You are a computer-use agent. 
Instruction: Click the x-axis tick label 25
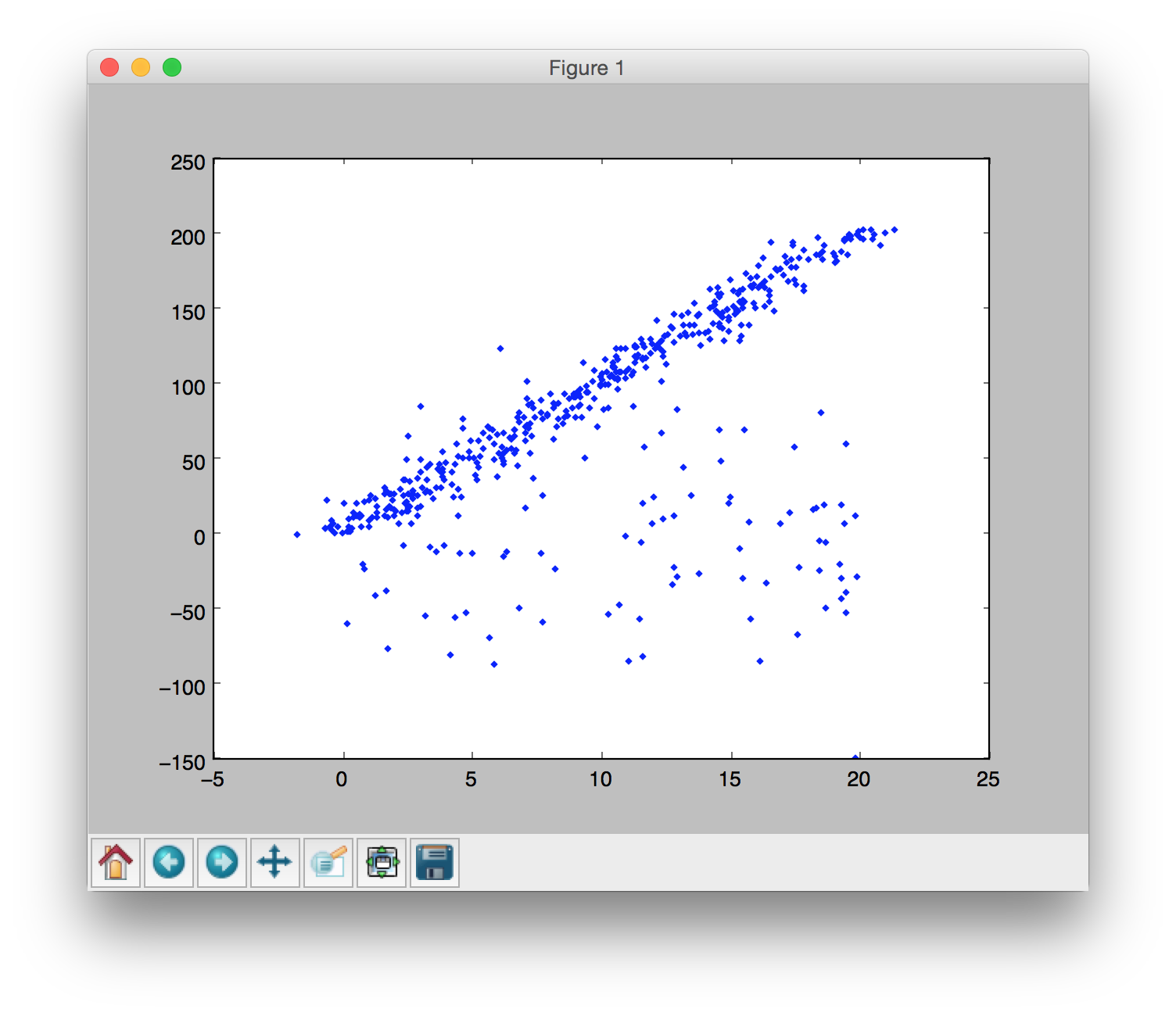pyautogui.click(x=988, y=779)
